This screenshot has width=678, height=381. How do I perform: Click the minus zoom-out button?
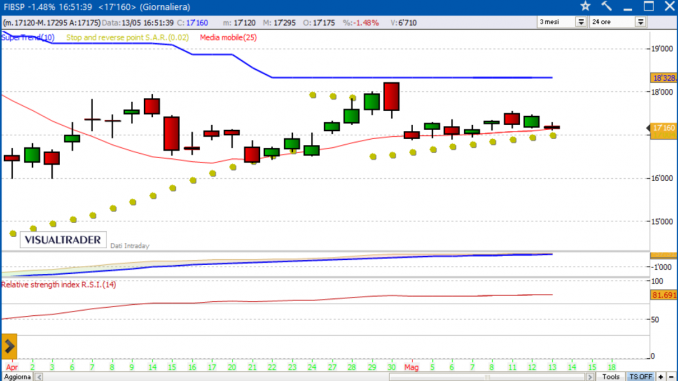(x=671, y=377)
